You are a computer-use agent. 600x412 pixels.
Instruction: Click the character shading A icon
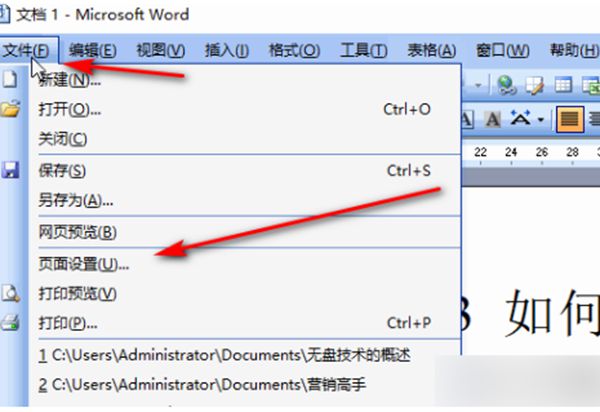(x=492, y=120)
